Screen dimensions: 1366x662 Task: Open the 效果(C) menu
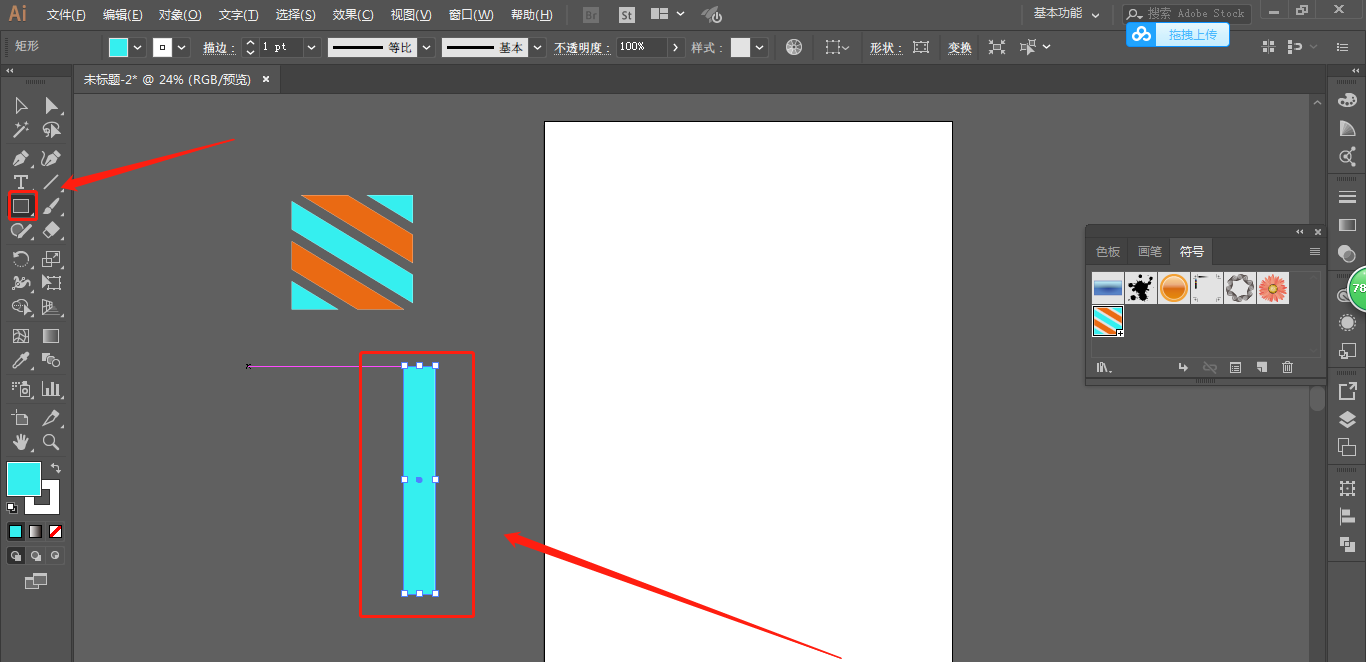point(353,15)
